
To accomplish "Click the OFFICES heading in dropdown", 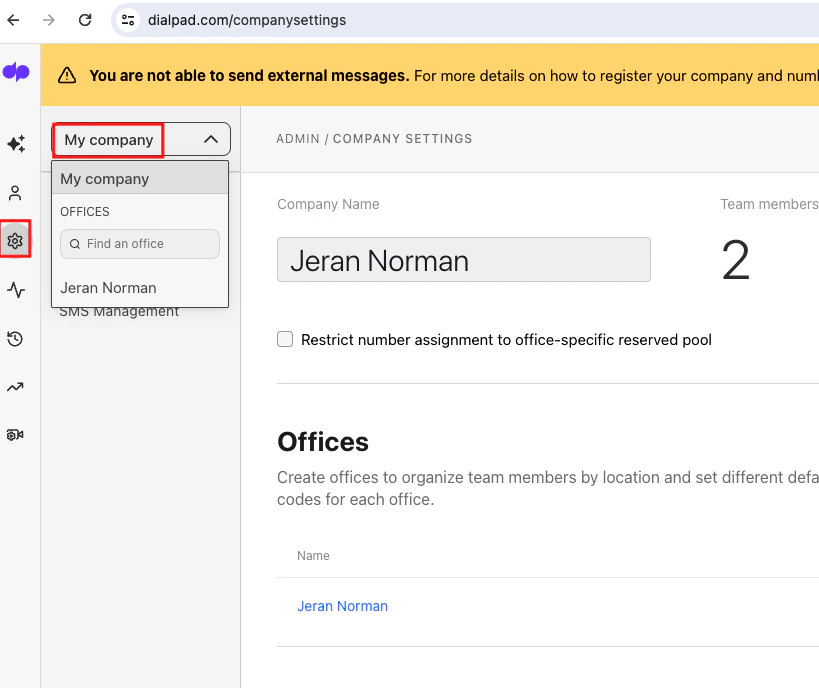I will pyautogui.click(x=85, y=212).
